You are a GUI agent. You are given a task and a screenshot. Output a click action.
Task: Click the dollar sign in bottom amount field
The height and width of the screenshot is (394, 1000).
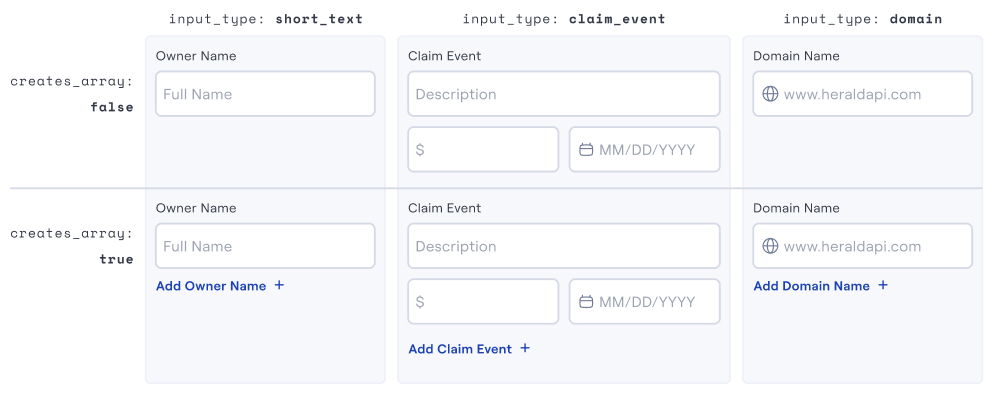pyautogui.click(x=420, y=302)
